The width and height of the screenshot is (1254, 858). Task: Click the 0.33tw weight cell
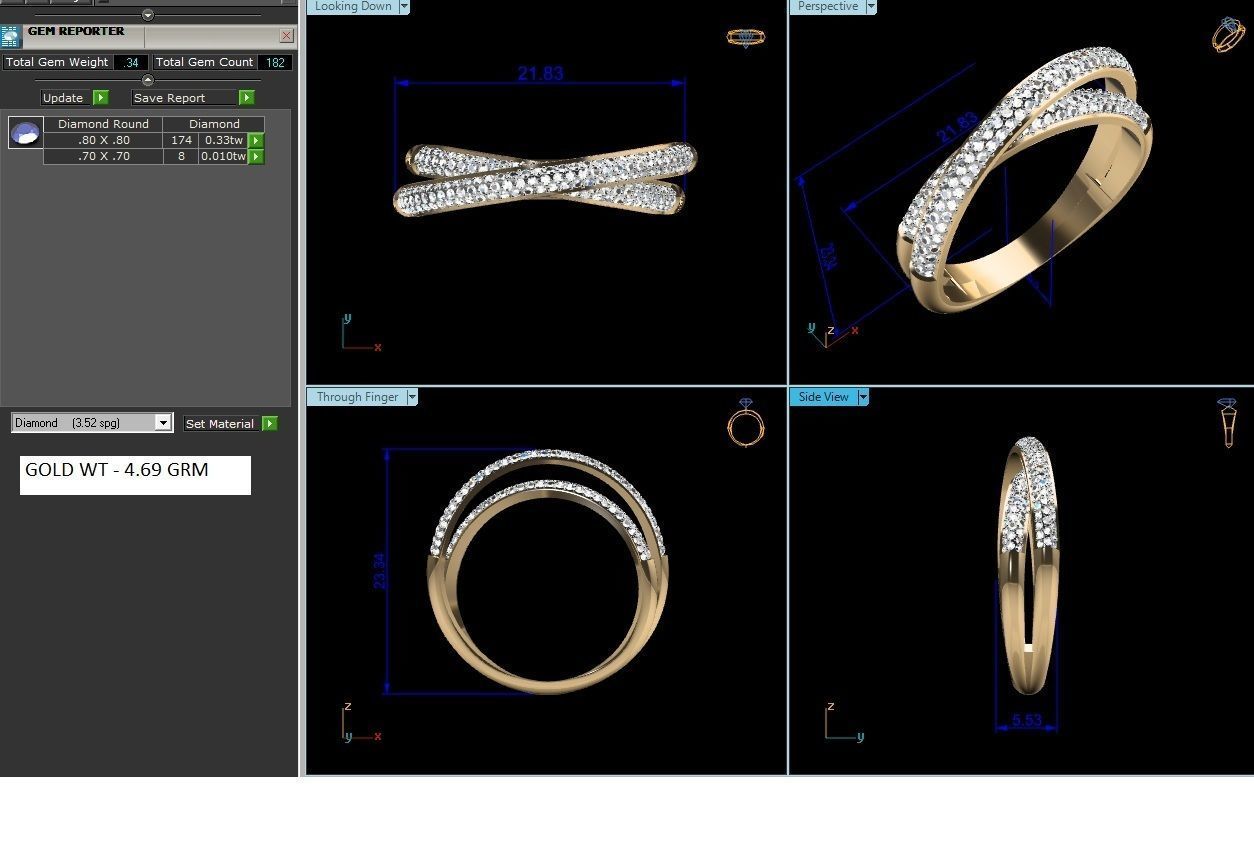224,140
